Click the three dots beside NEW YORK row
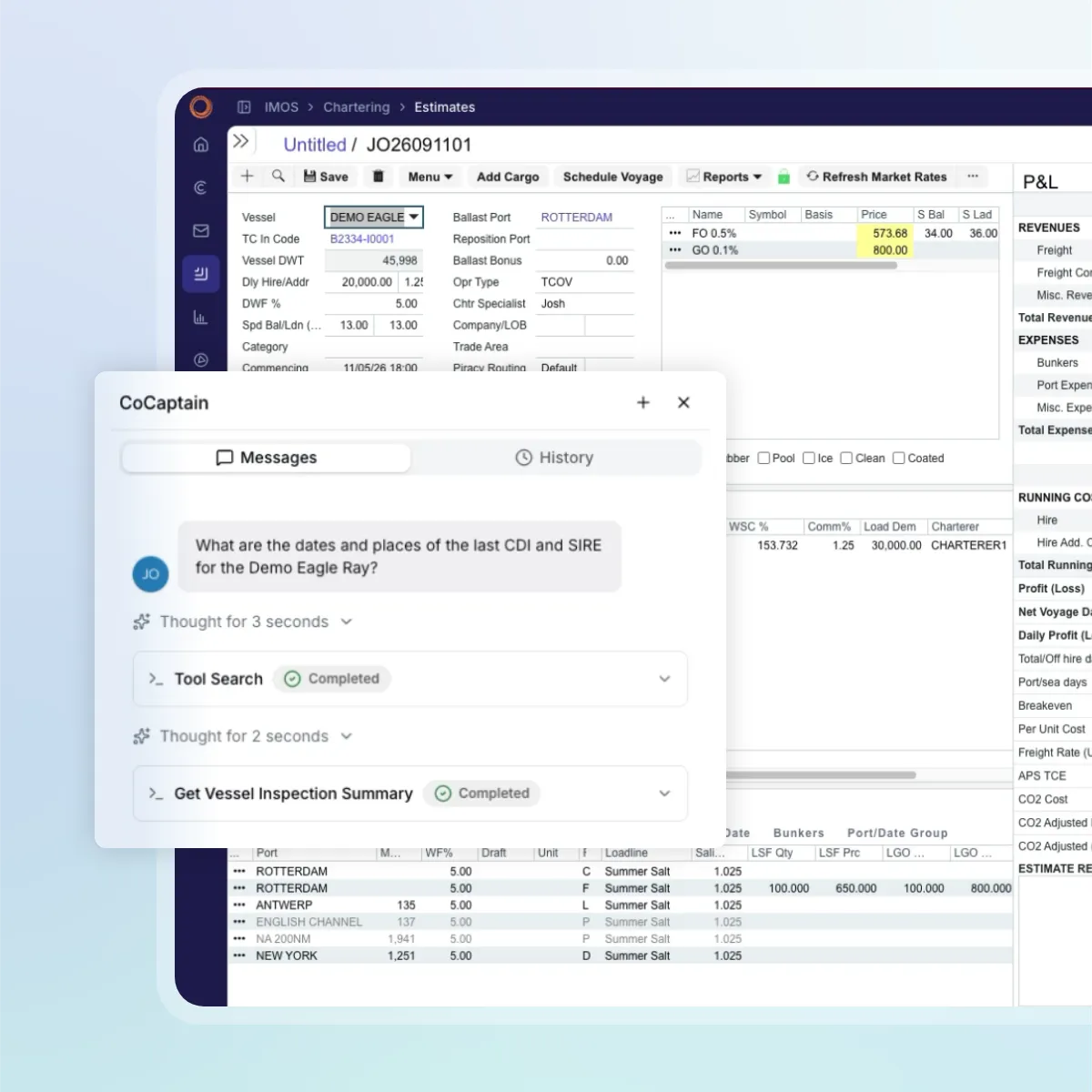The image size is (1092, 1092). coord(239,955)
